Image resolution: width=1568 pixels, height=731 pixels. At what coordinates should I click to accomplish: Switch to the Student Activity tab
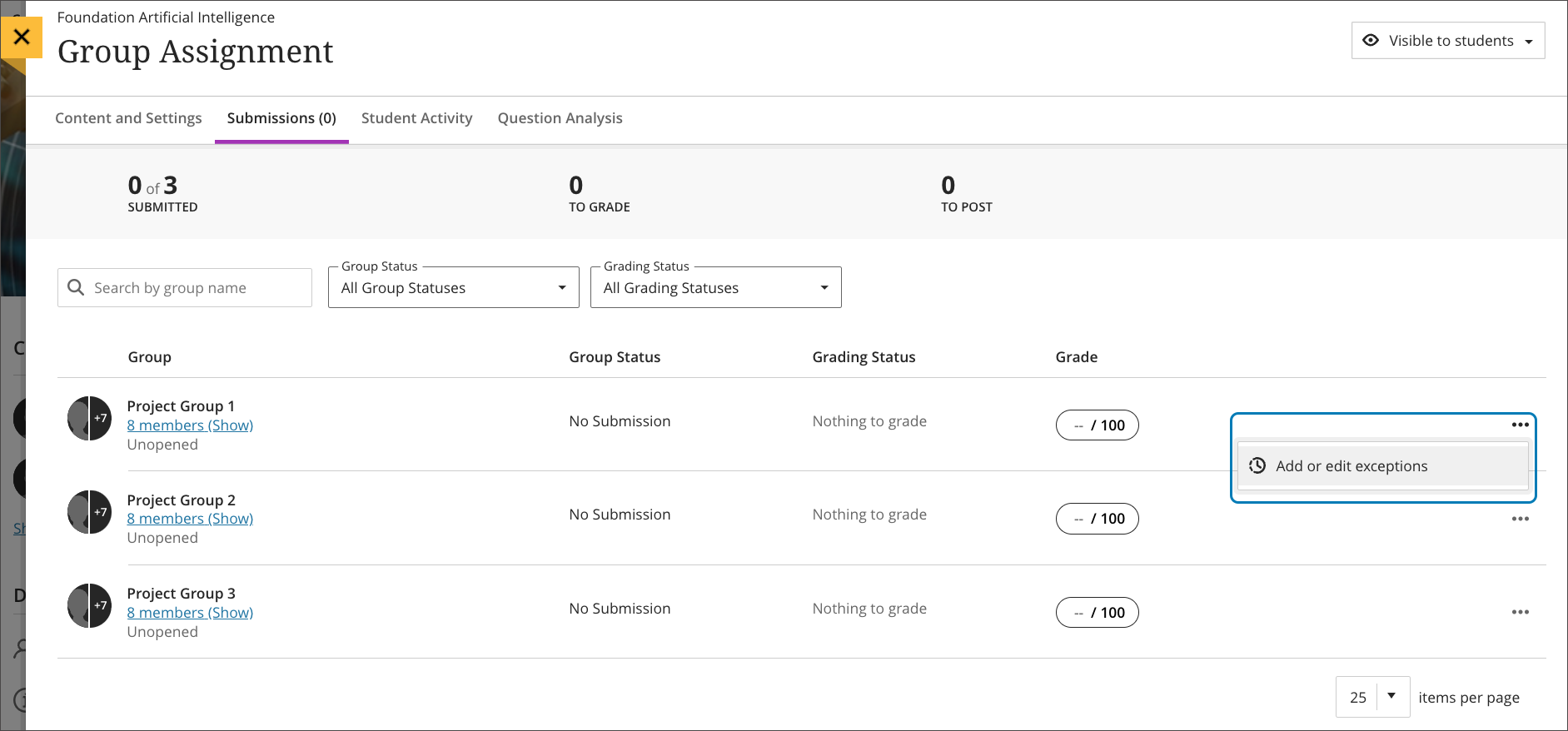(x=416, y=118)
